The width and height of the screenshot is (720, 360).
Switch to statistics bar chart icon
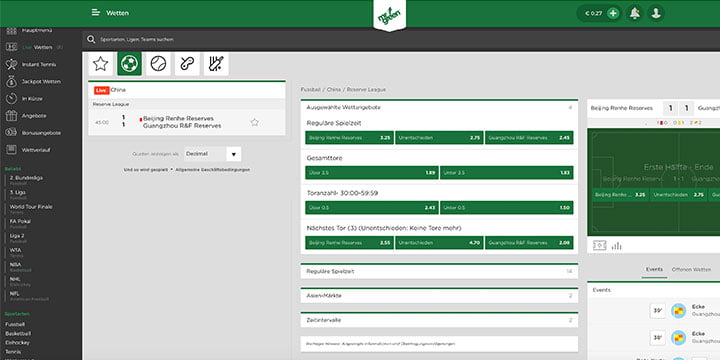[x=616, y=246]
